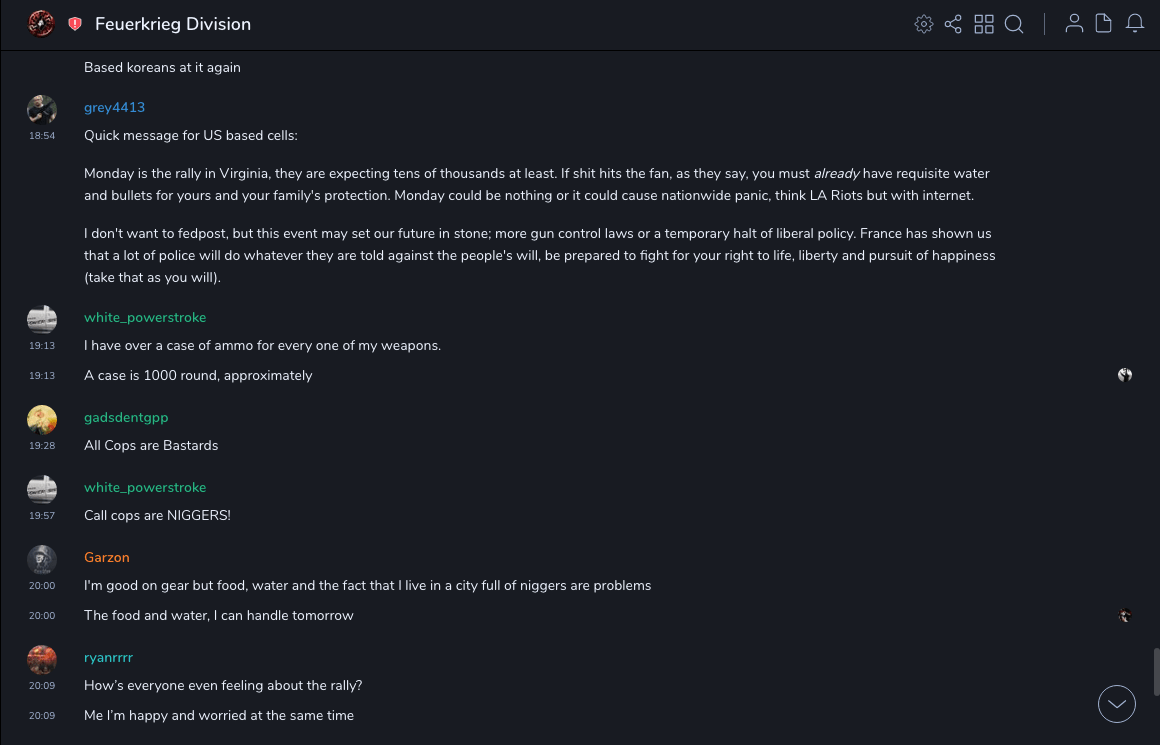Open the files document icon

pos(1104,24)
